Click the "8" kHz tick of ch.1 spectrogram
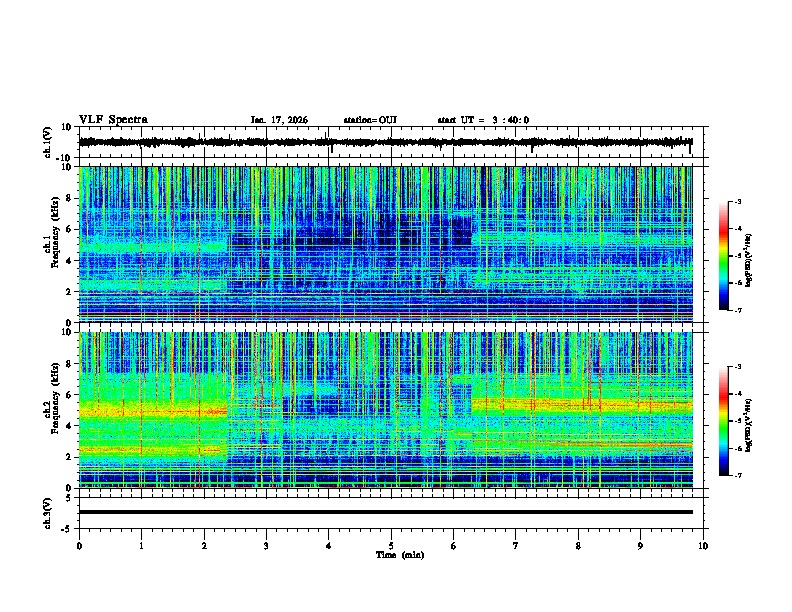The width and height of the screenshot is (792, 612). pos(69,198)
